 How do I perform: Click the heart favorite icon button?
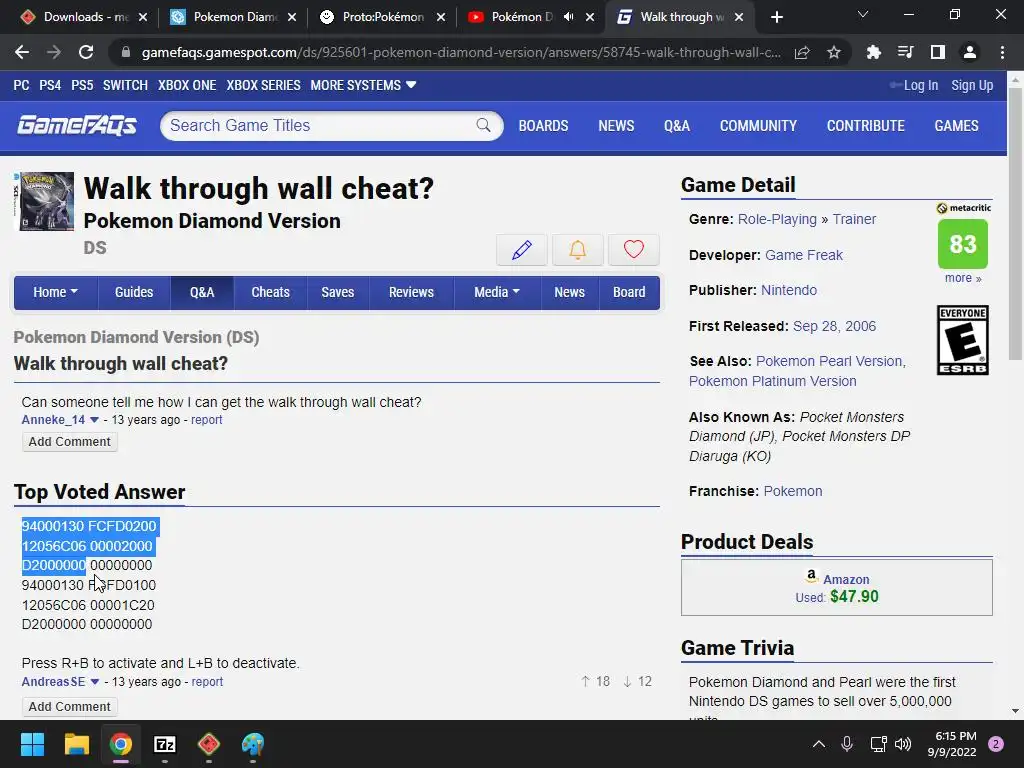point(633,249)
